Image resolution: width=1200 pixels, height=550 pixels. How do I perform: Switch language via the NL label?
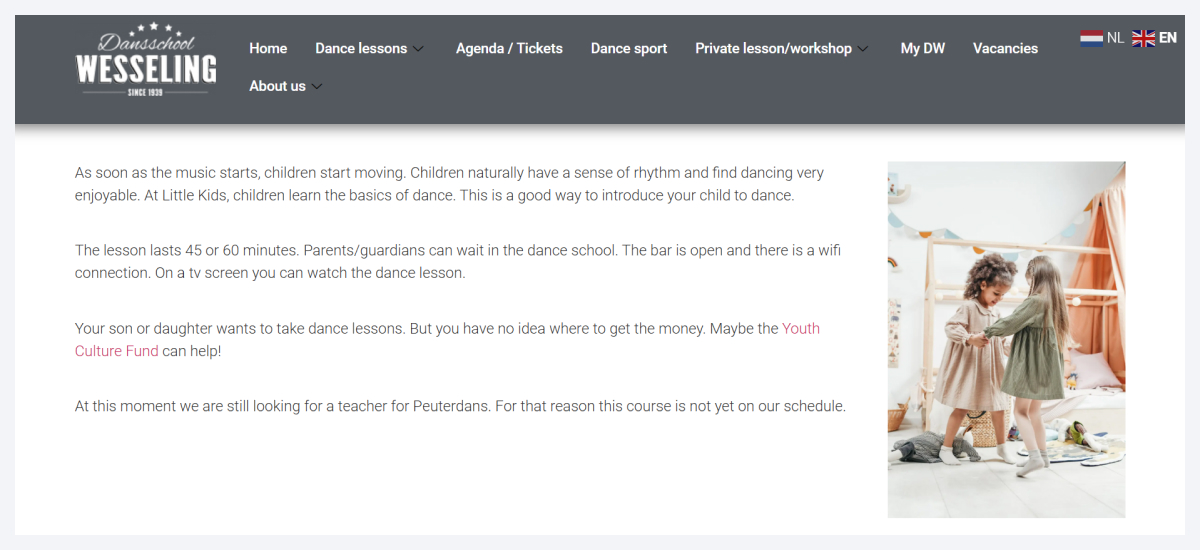[x=1115, y=38]
